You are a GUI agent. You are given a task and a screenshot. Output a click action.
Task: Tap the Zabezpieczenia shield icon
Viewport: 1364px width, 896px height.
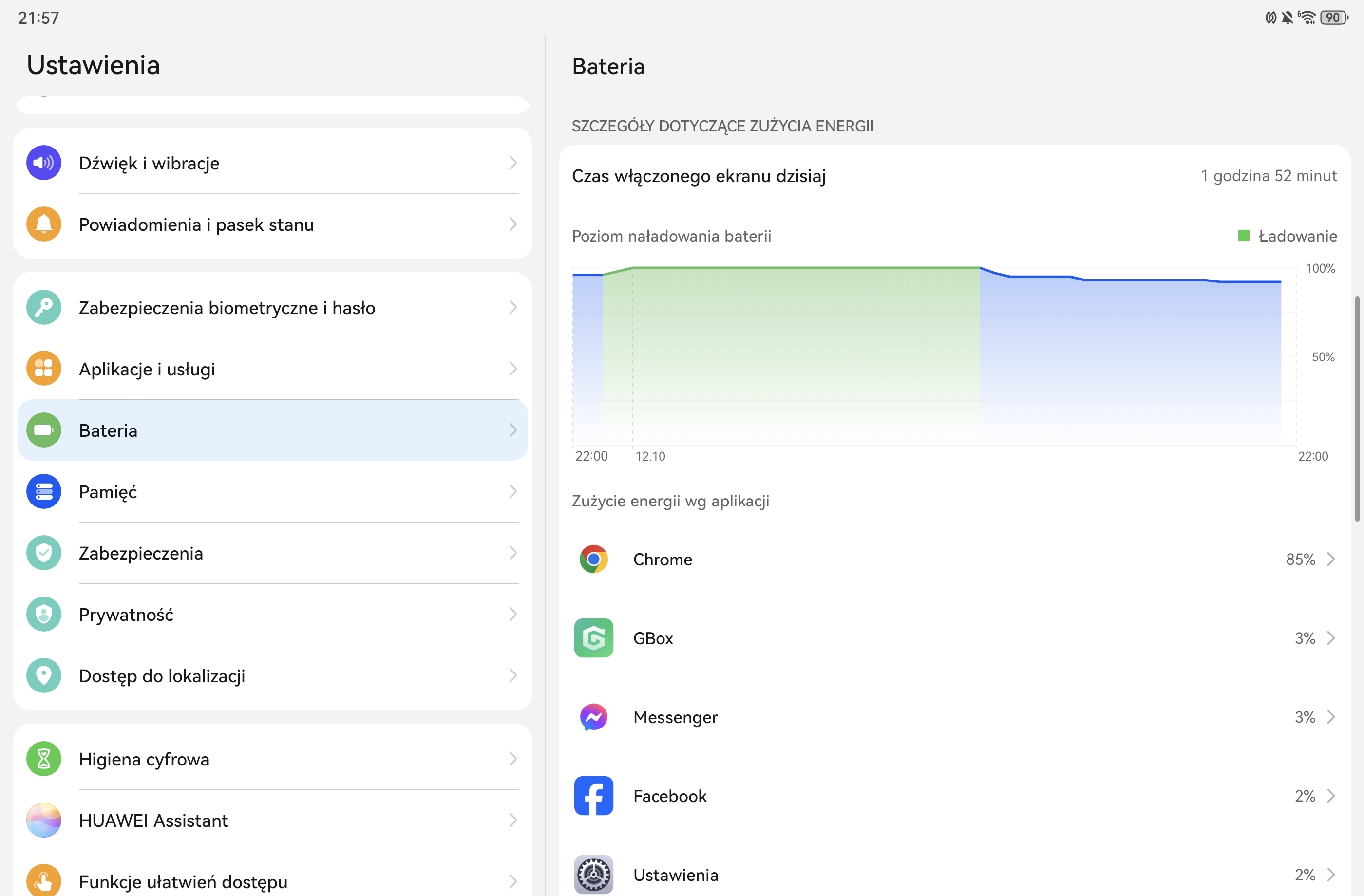(x=43, y=553)
